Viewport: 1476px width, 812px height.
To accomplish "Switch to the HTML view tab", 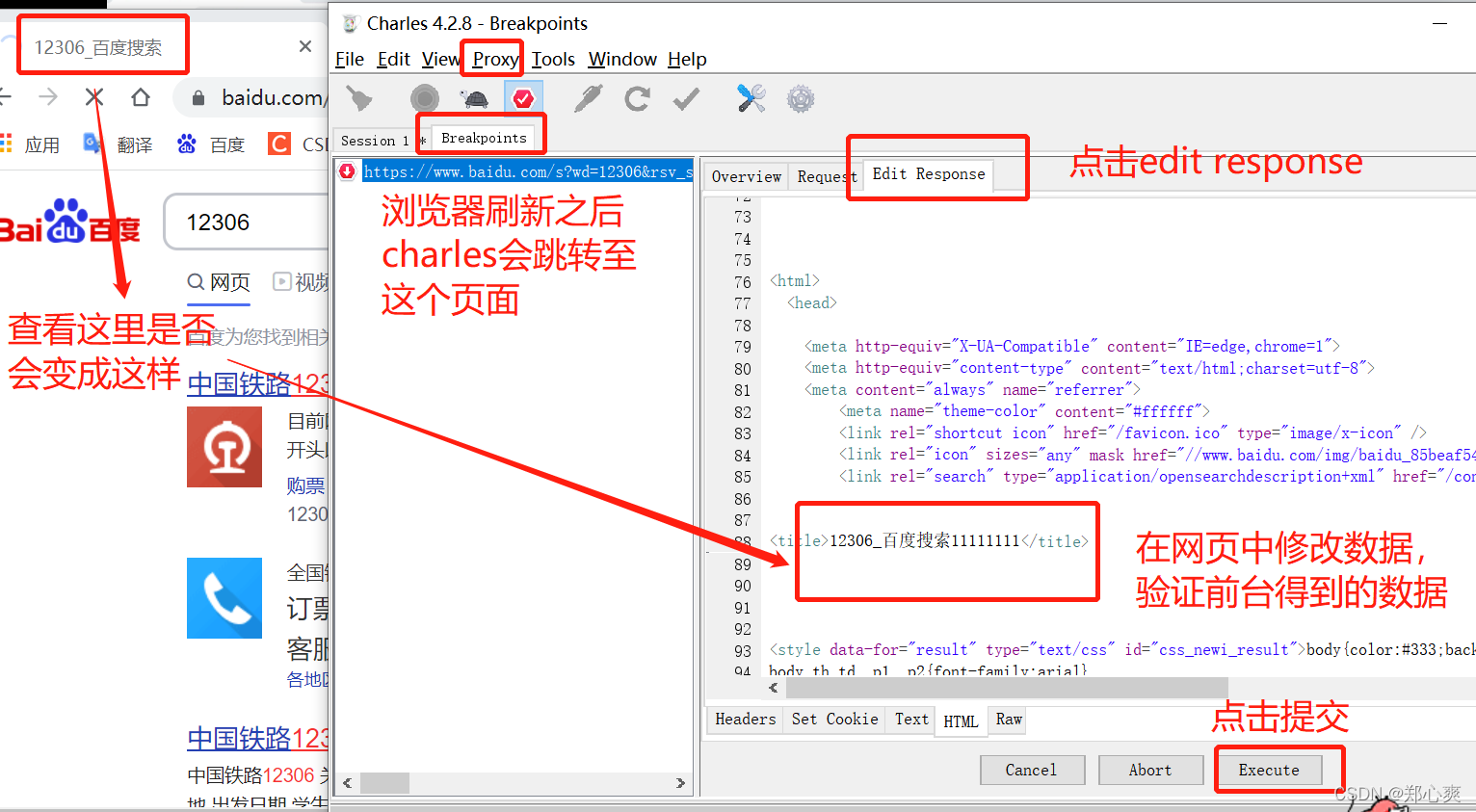I will tap(961, 721).
